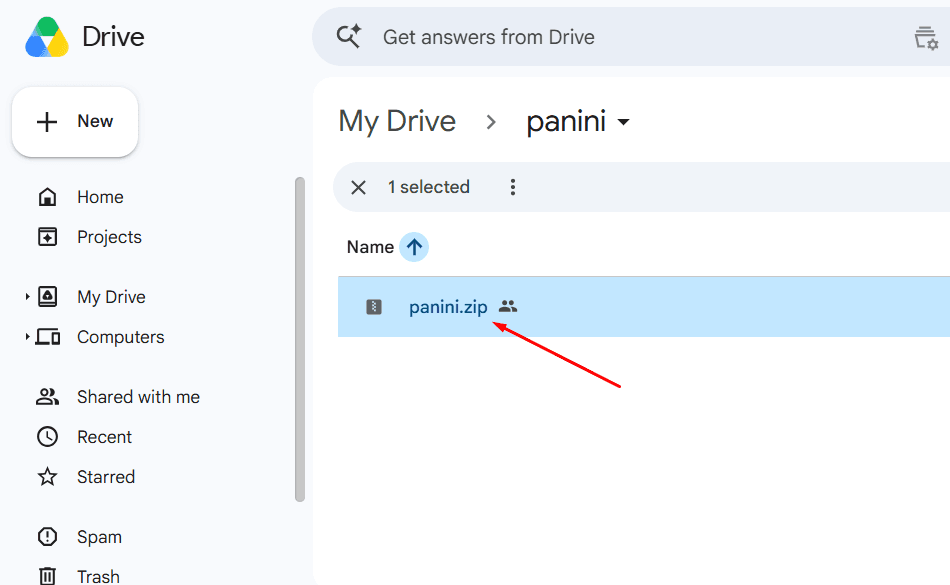Click the shared people icon beside panini.zip
This screenshot has width=950, height=585.
point(508,306)
